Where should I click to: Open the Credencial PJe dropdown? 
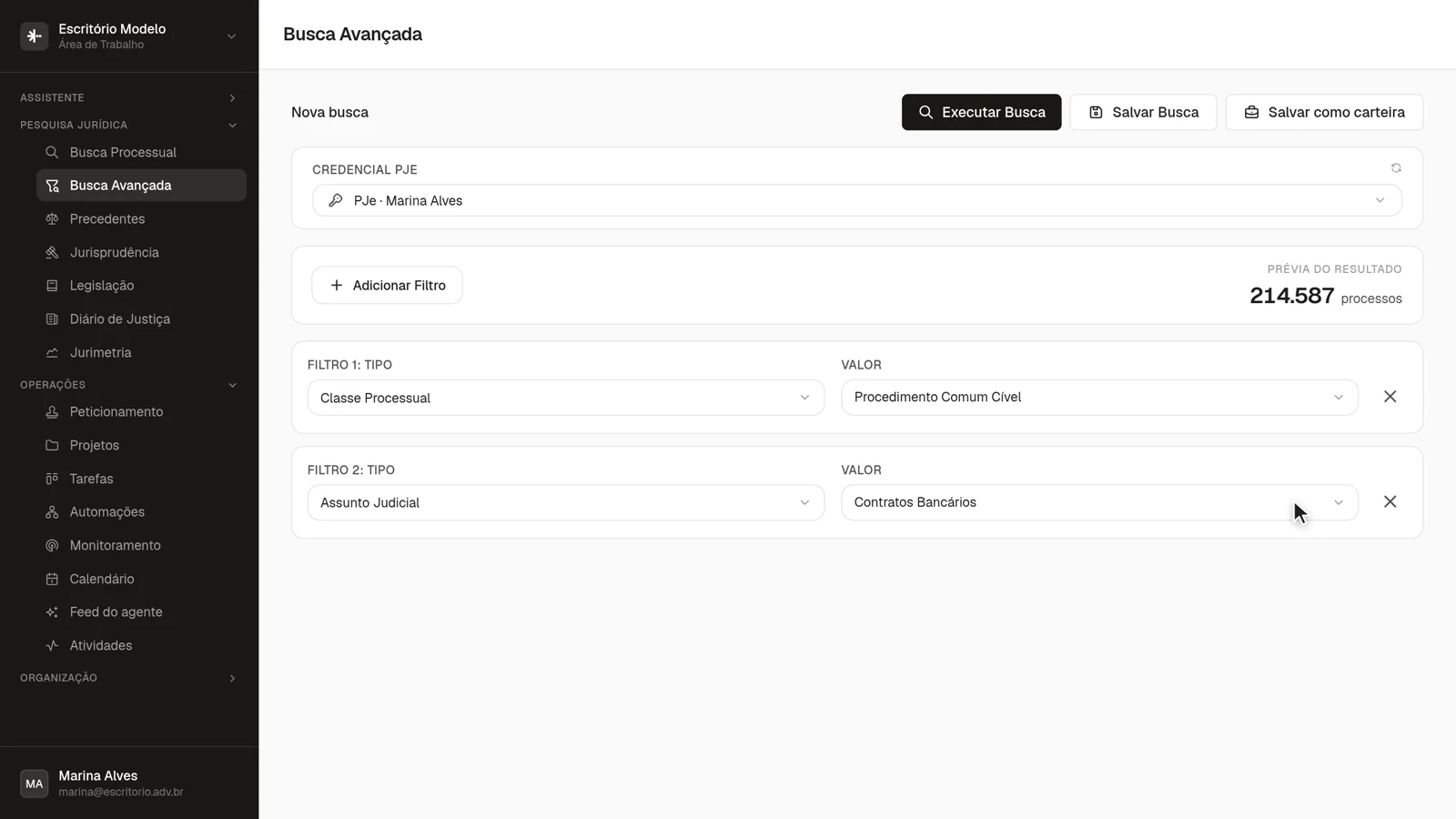tap(856, 200)
